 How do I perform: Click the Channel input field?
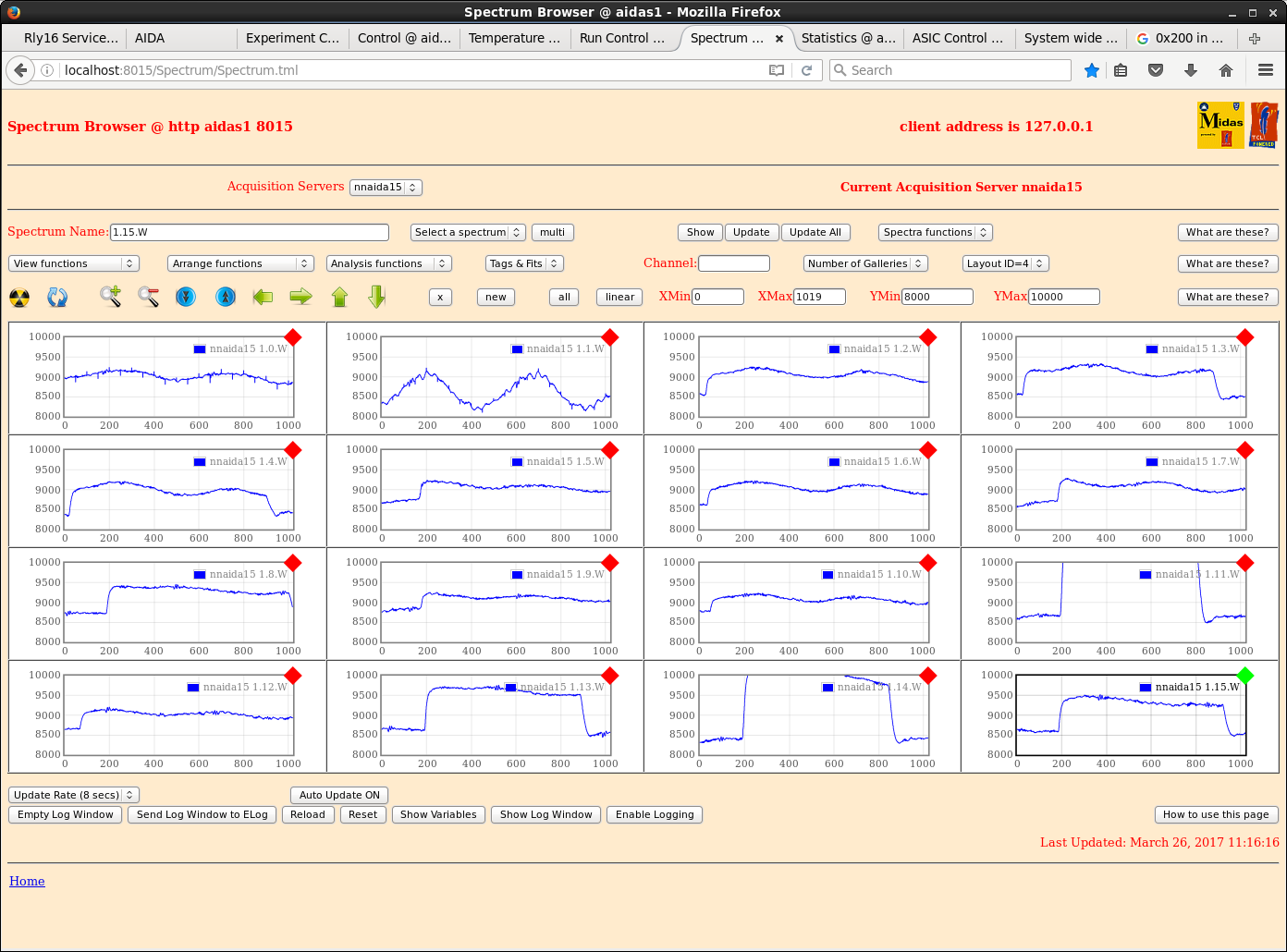(734, 263)
